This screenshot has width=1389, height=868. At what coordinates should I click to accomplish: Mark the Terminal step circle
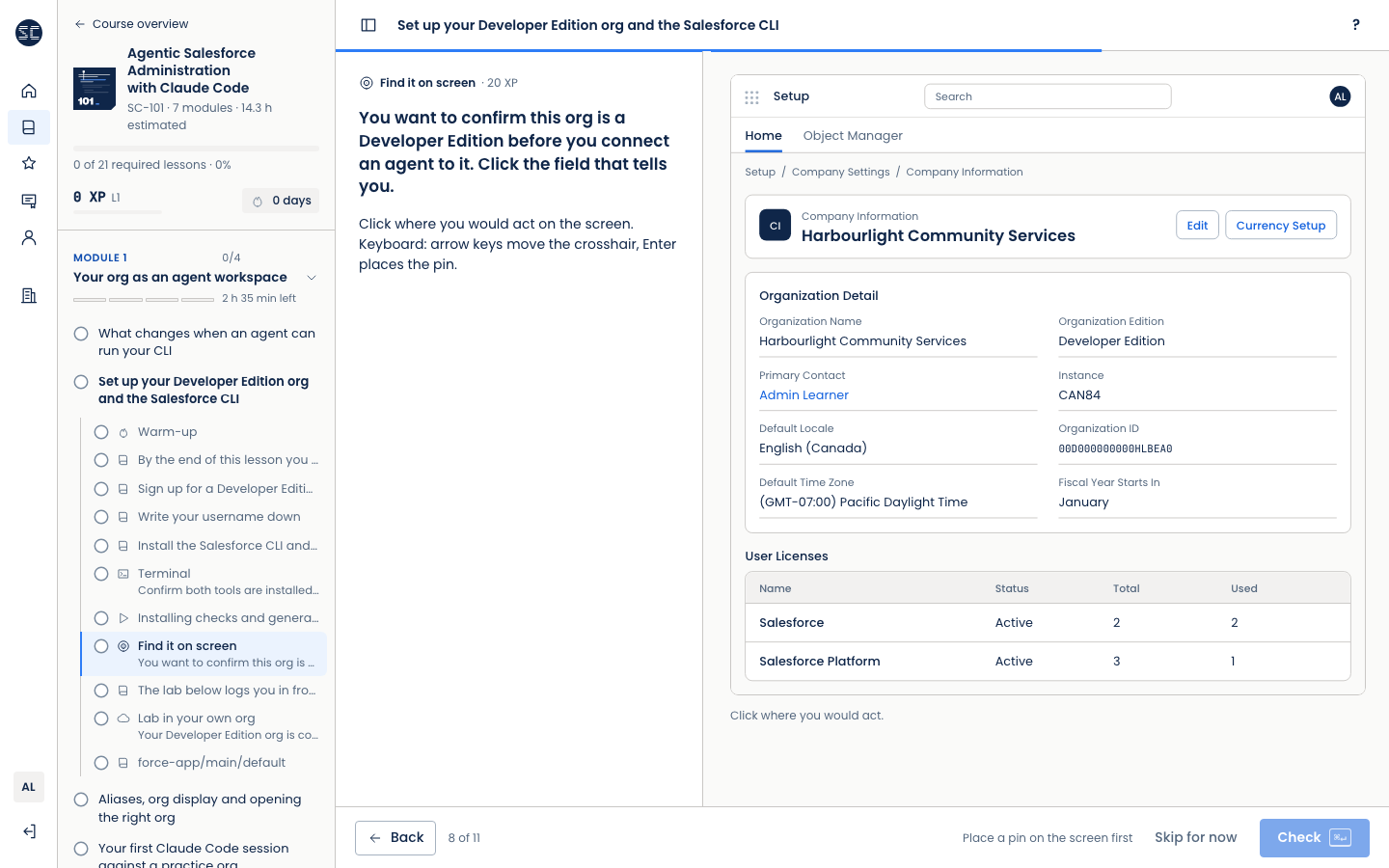[x=101, y=574]
